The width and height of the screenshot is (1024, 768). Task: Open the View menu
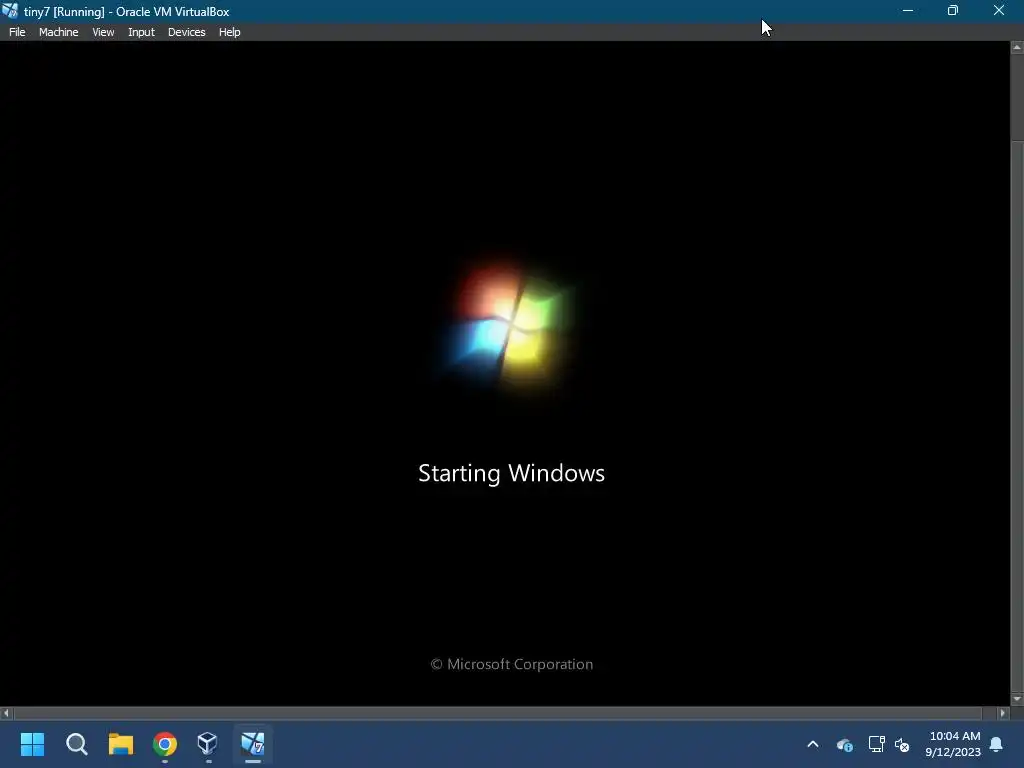coord(103,32)
